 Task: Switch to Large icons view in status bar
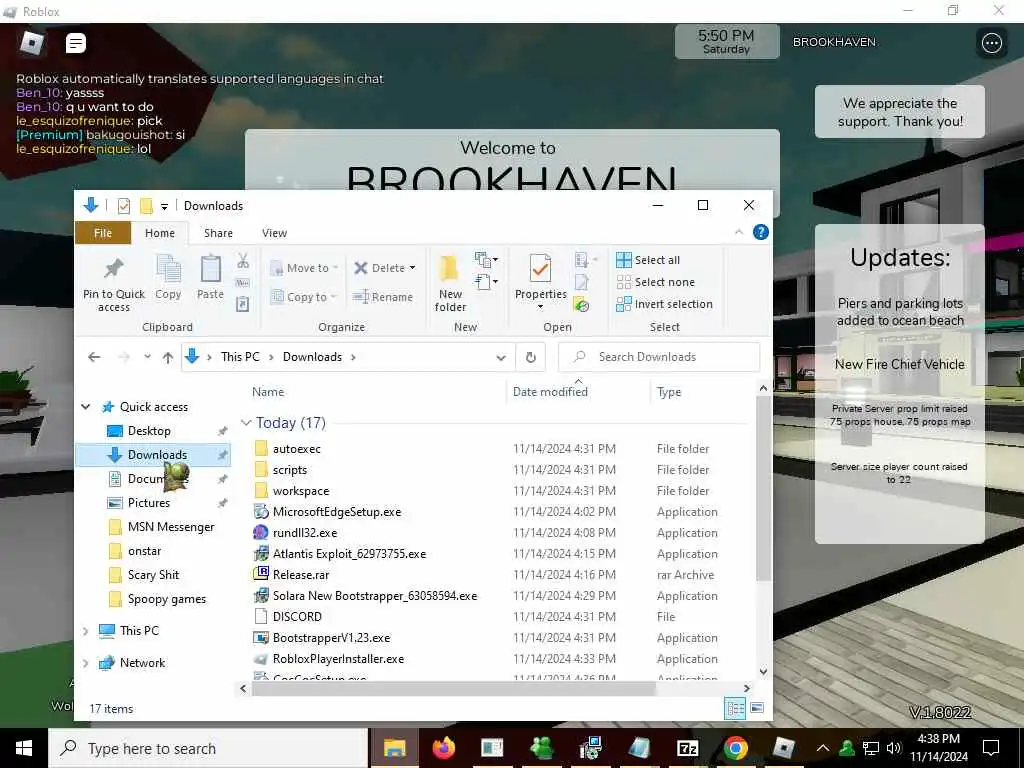757,709
